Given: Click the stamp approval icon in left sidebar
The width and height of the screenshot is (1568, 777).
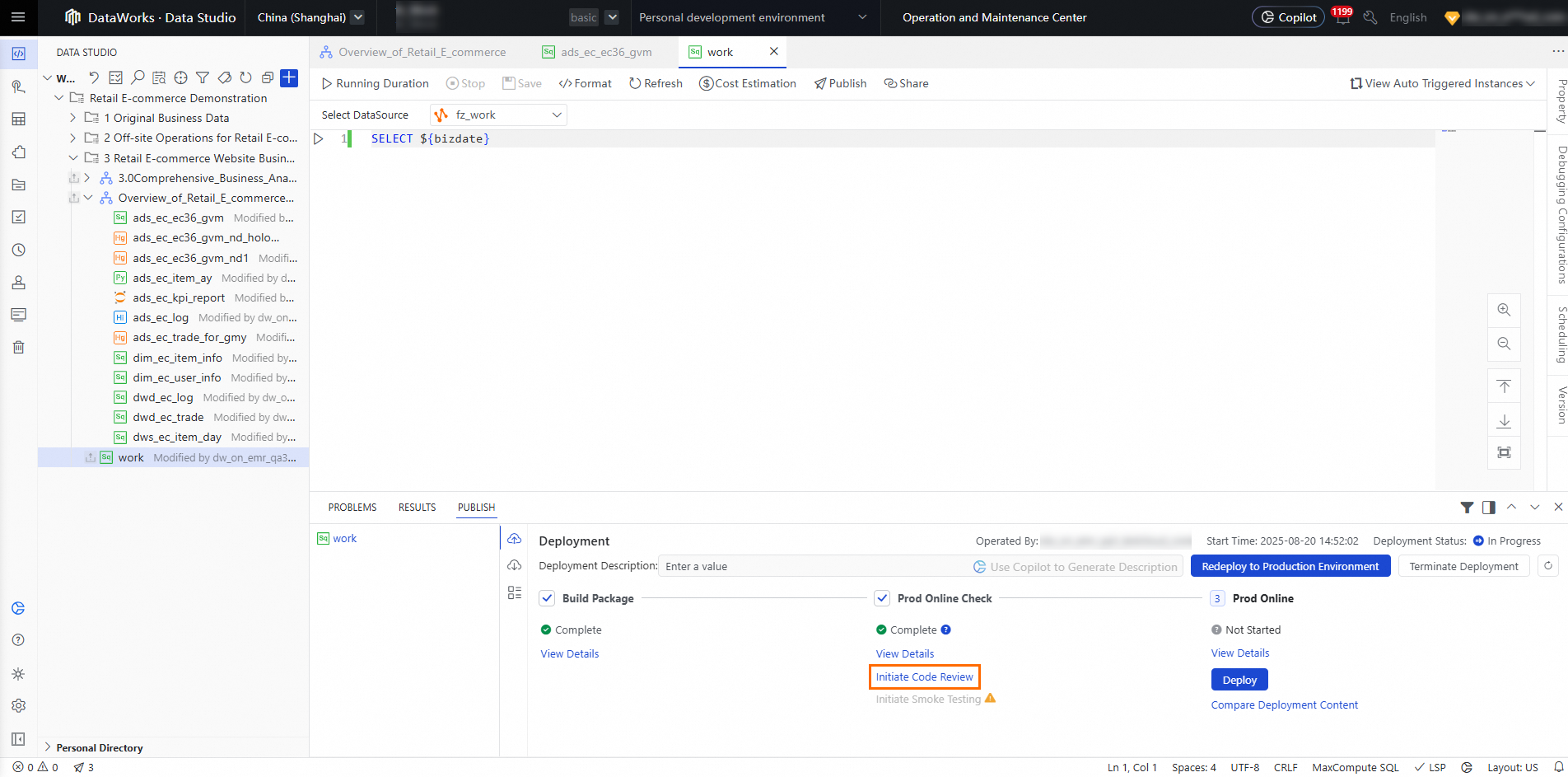Looking at the screenshot, I should [x=18, y=283].
